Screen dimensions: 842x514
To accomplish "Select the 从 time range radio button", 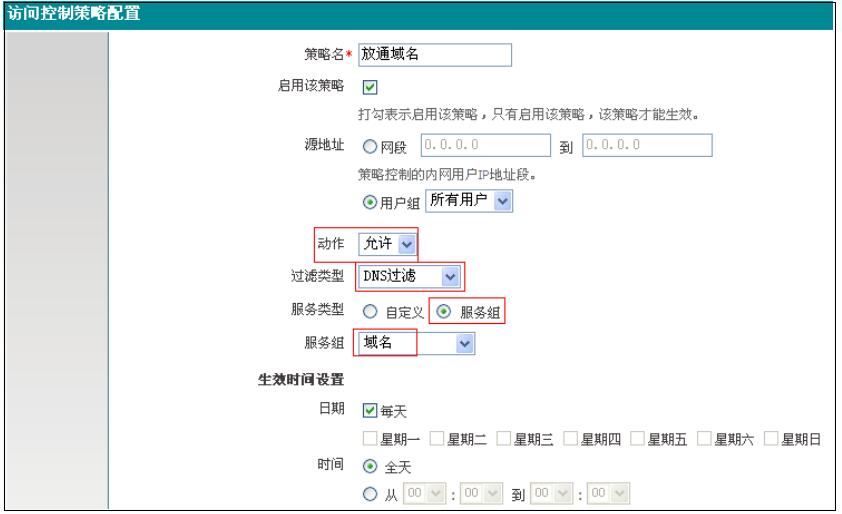I will pos(368,494).
